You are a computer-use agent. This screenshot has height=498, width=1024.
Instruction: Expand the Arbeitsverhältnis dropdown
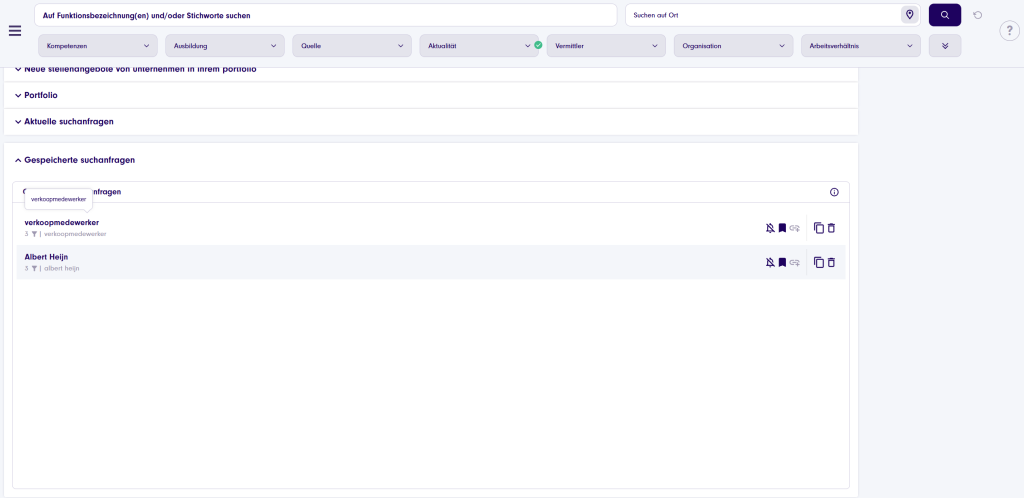(860, 46)
